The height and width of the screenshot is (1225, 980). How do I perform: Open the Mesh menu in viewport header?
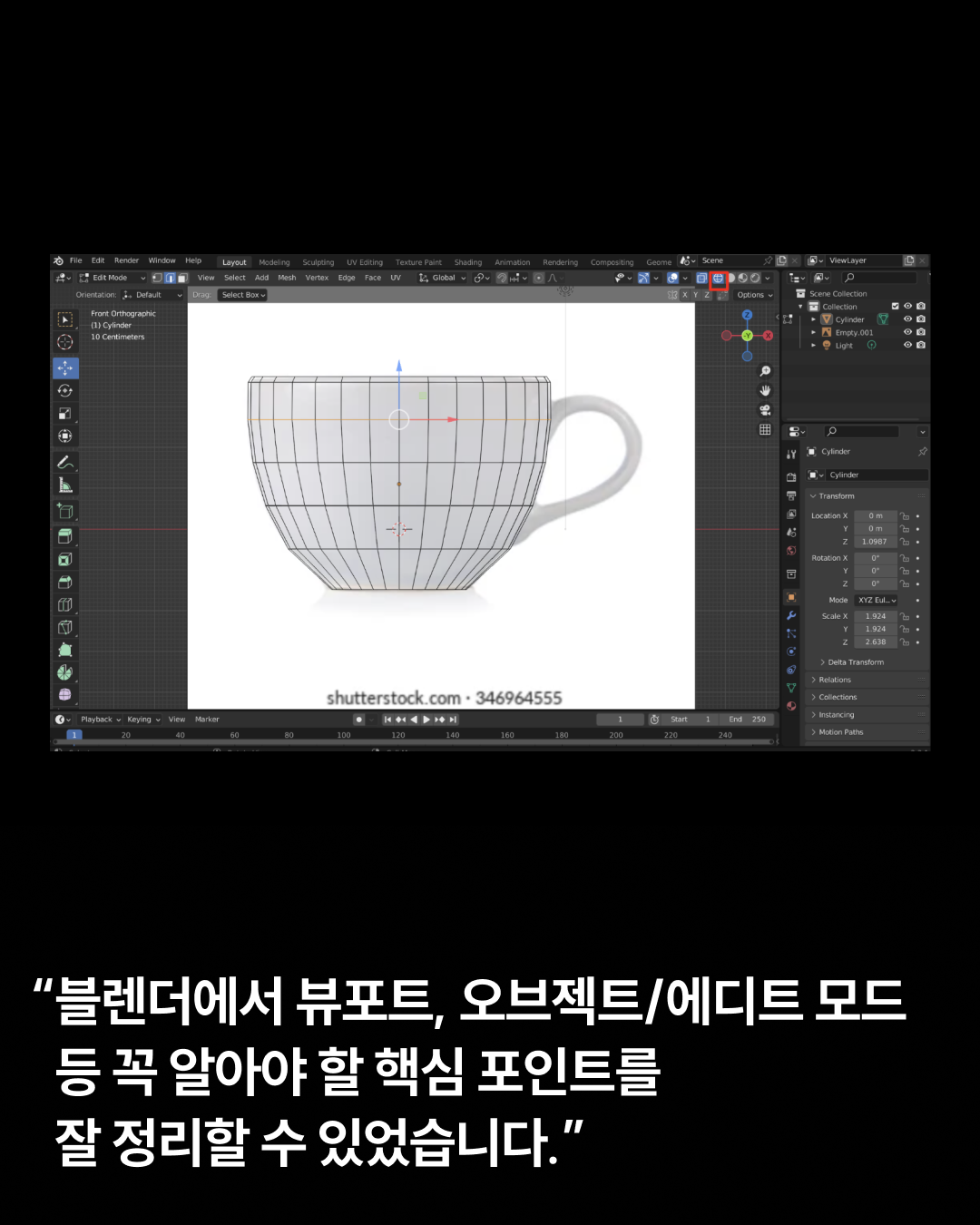click(x=287, y=278)
